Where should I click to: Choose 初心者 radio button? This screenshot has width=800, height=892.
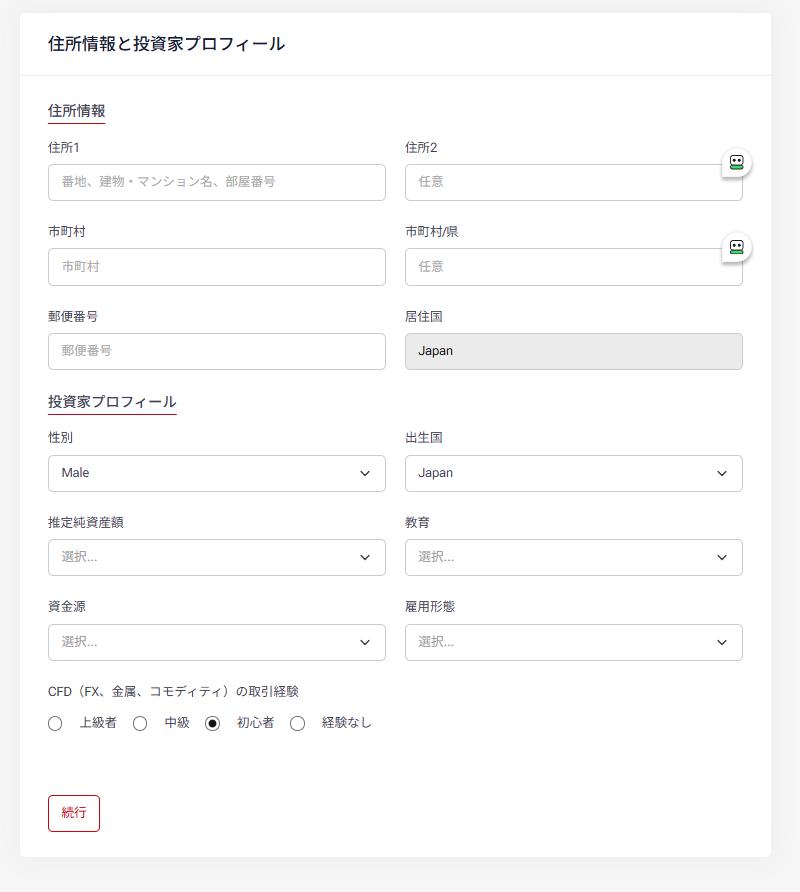tap(212, 724)
